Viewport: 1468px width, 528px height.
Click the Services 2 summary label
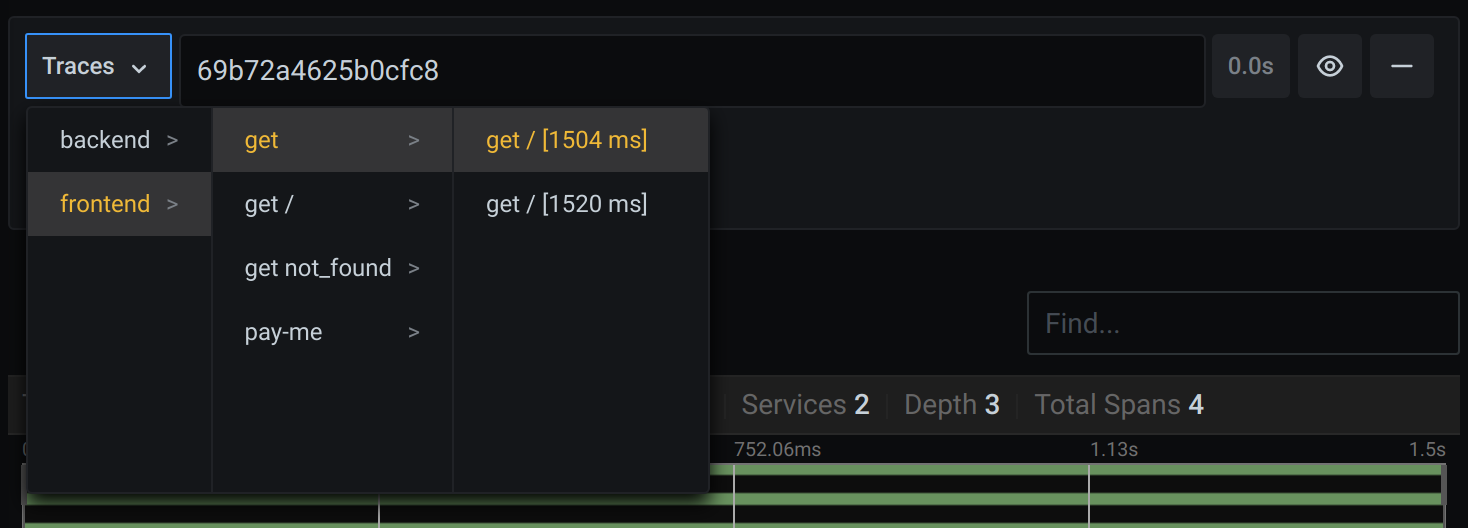805,405
